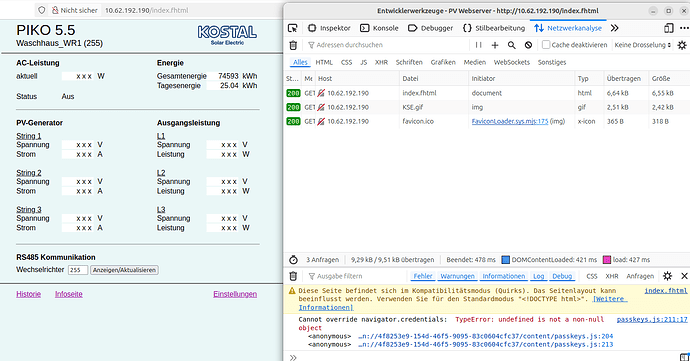Open the Einstellungen link
Screen dimensions: 690x361
[235, 294]
